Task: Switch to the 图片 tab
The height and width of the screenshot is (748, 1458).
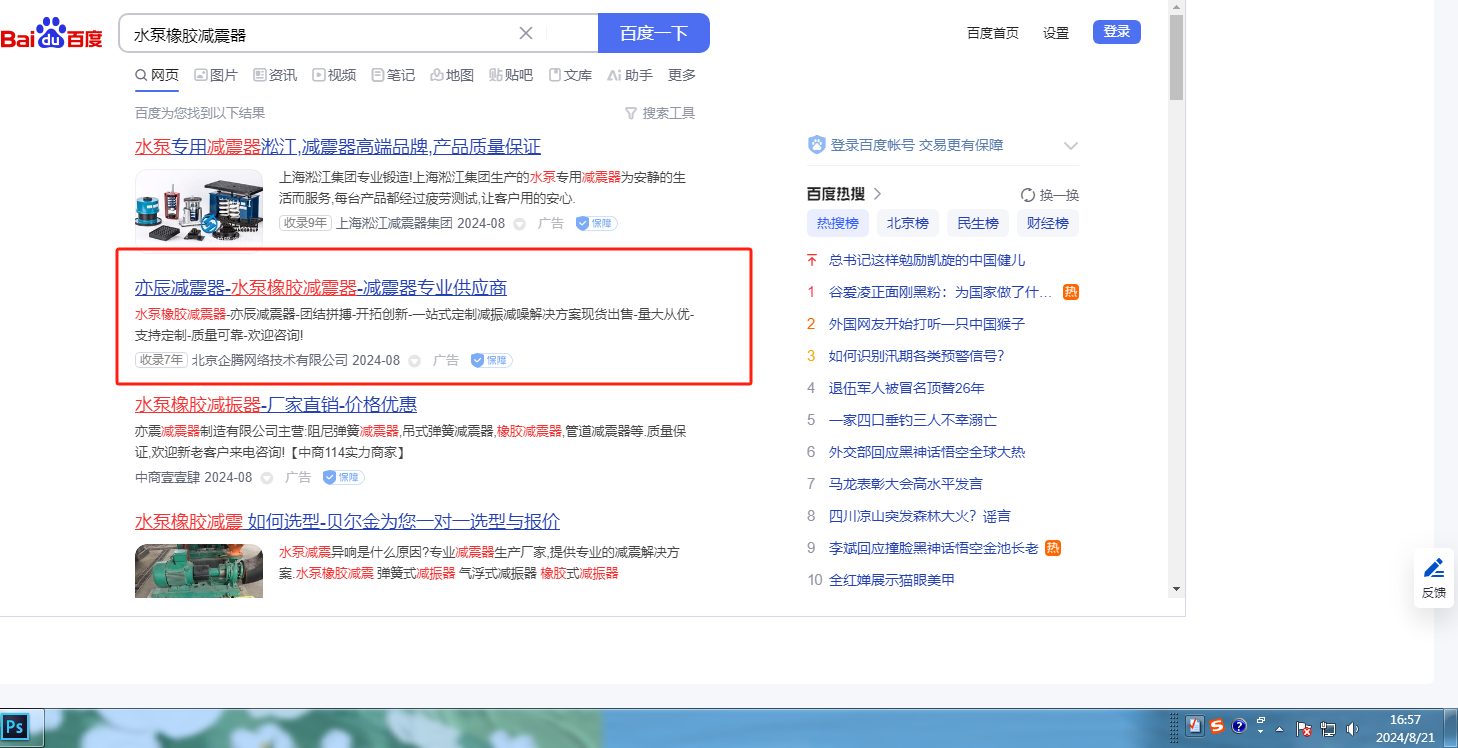Action: (x=216, y=75)
